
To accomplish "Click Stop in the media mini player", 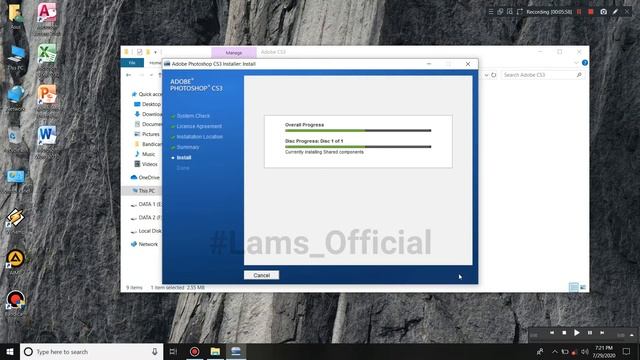I will point(564,333).
